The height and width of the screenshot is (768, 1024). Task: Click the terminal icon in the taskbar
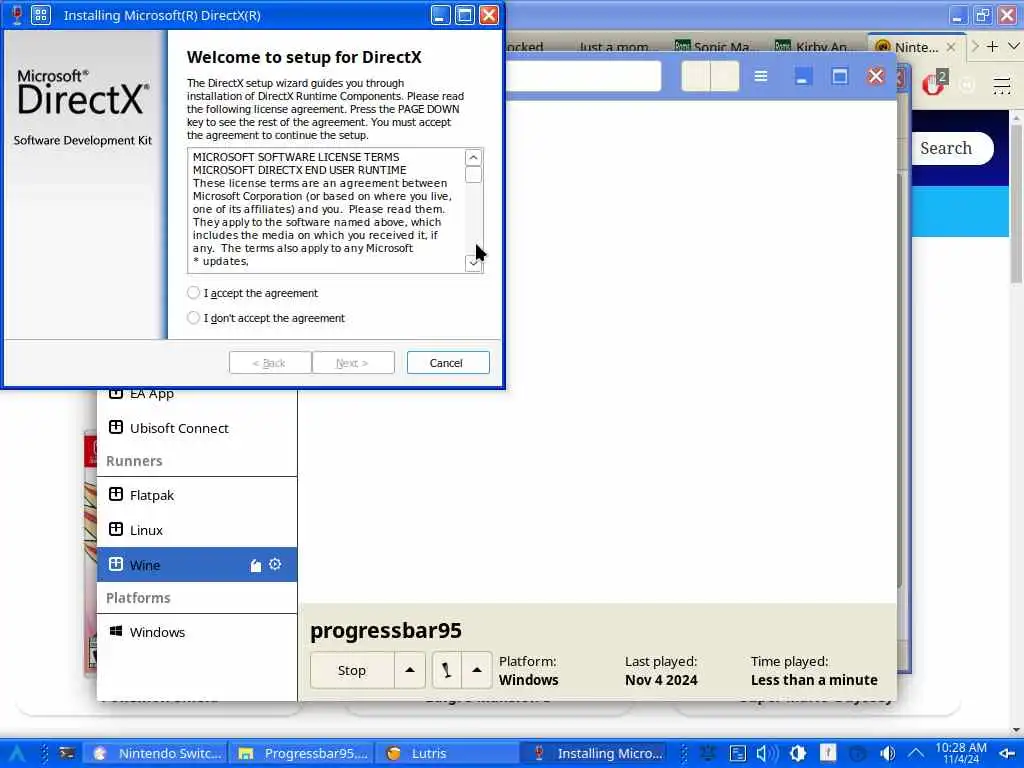67,754
